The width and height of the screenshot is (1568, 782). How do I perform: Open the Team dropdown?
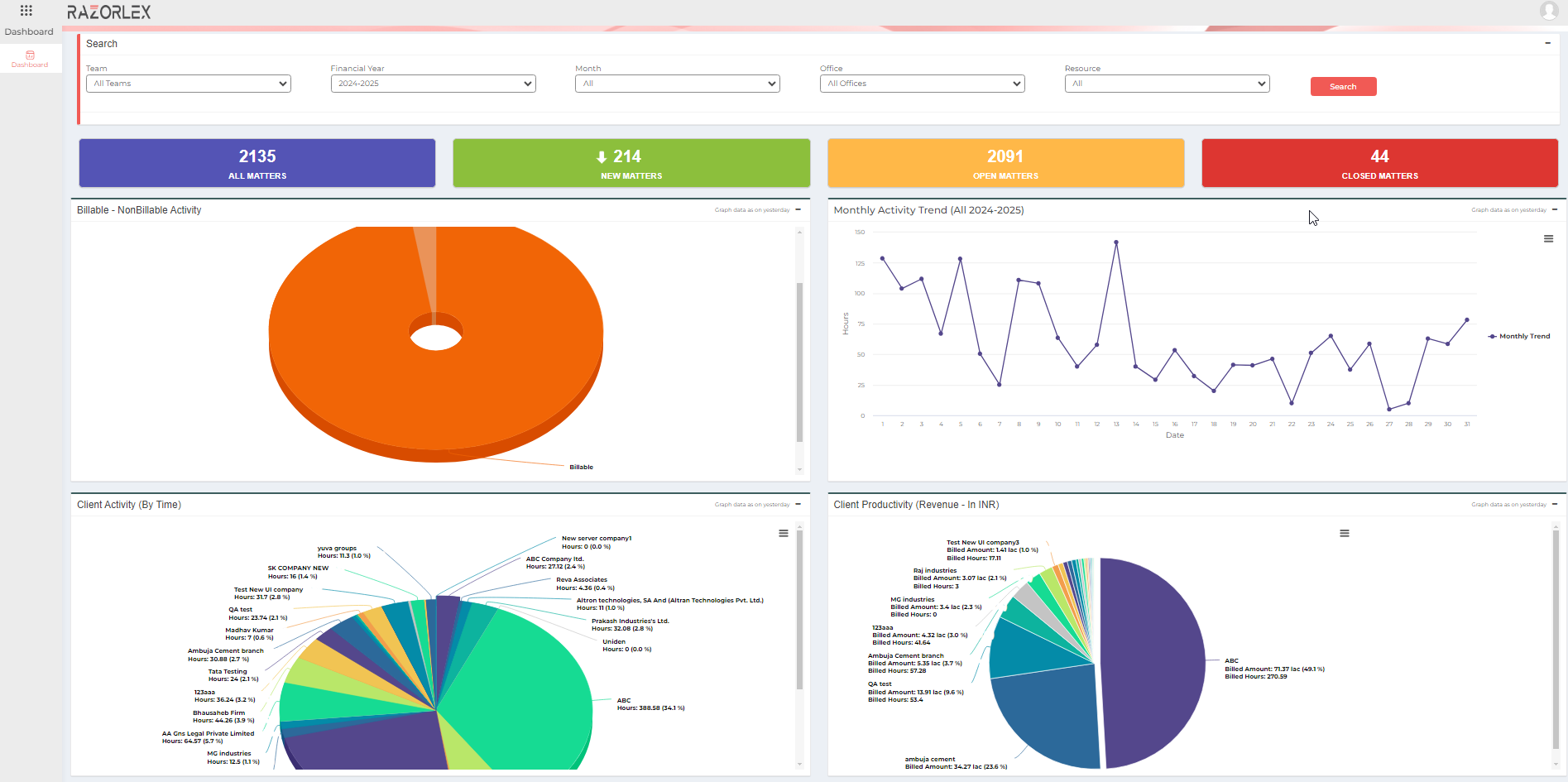[x=188, y=83]
